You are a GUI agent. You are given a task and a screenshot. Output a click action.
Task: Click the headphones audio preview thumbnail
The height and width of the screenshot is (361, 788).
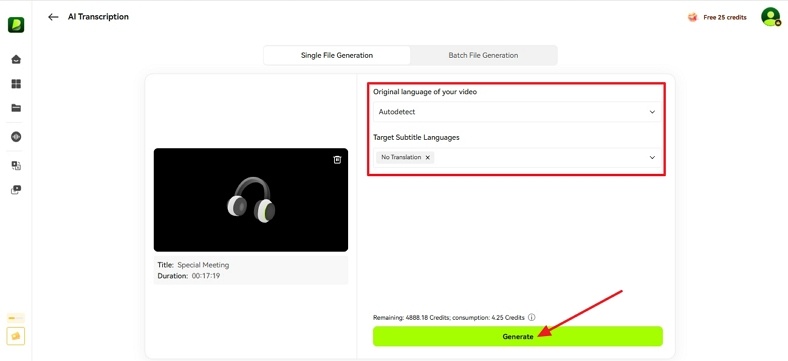click(x=251, y=200)
